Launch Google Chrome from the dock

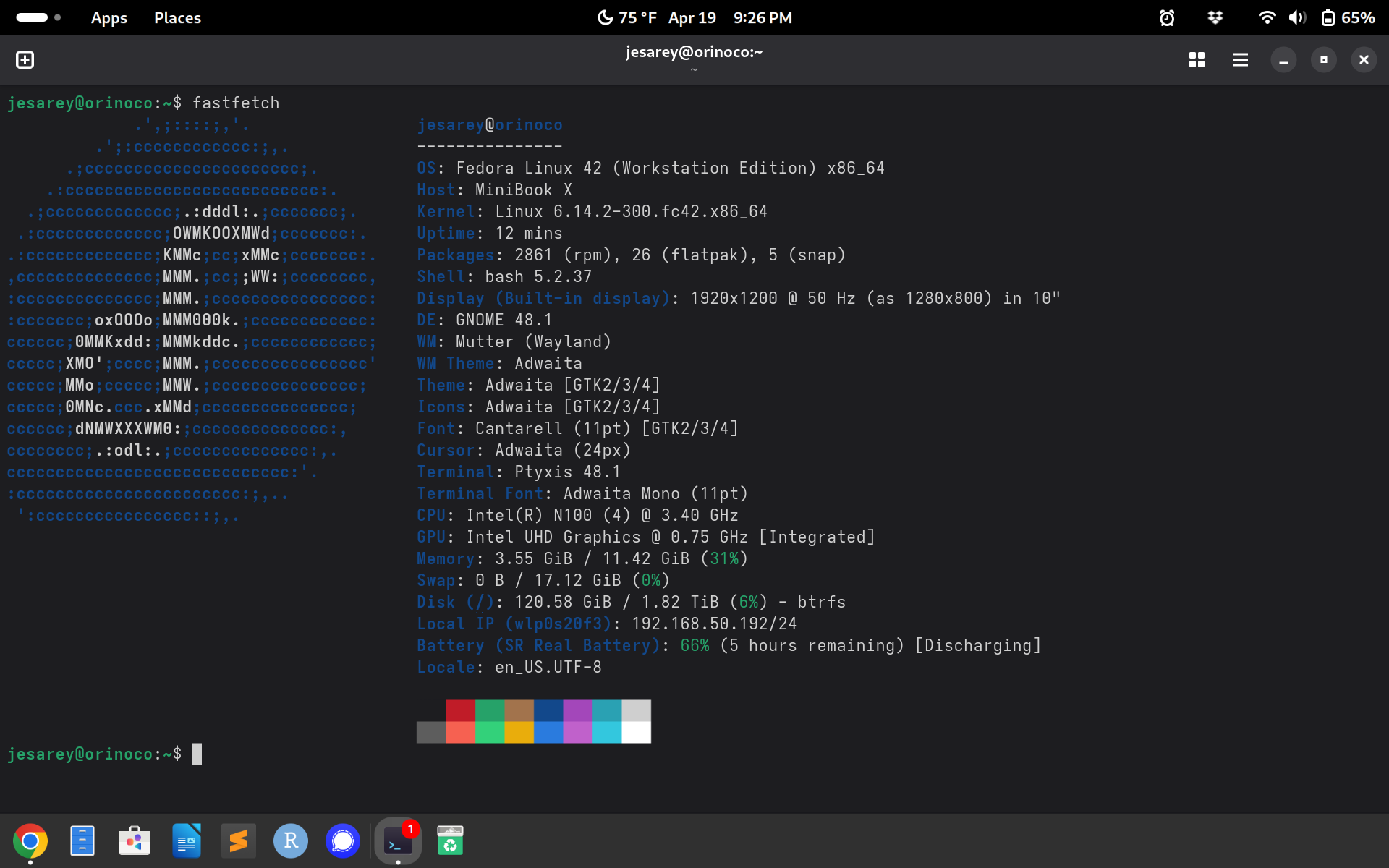coord(30,841)
